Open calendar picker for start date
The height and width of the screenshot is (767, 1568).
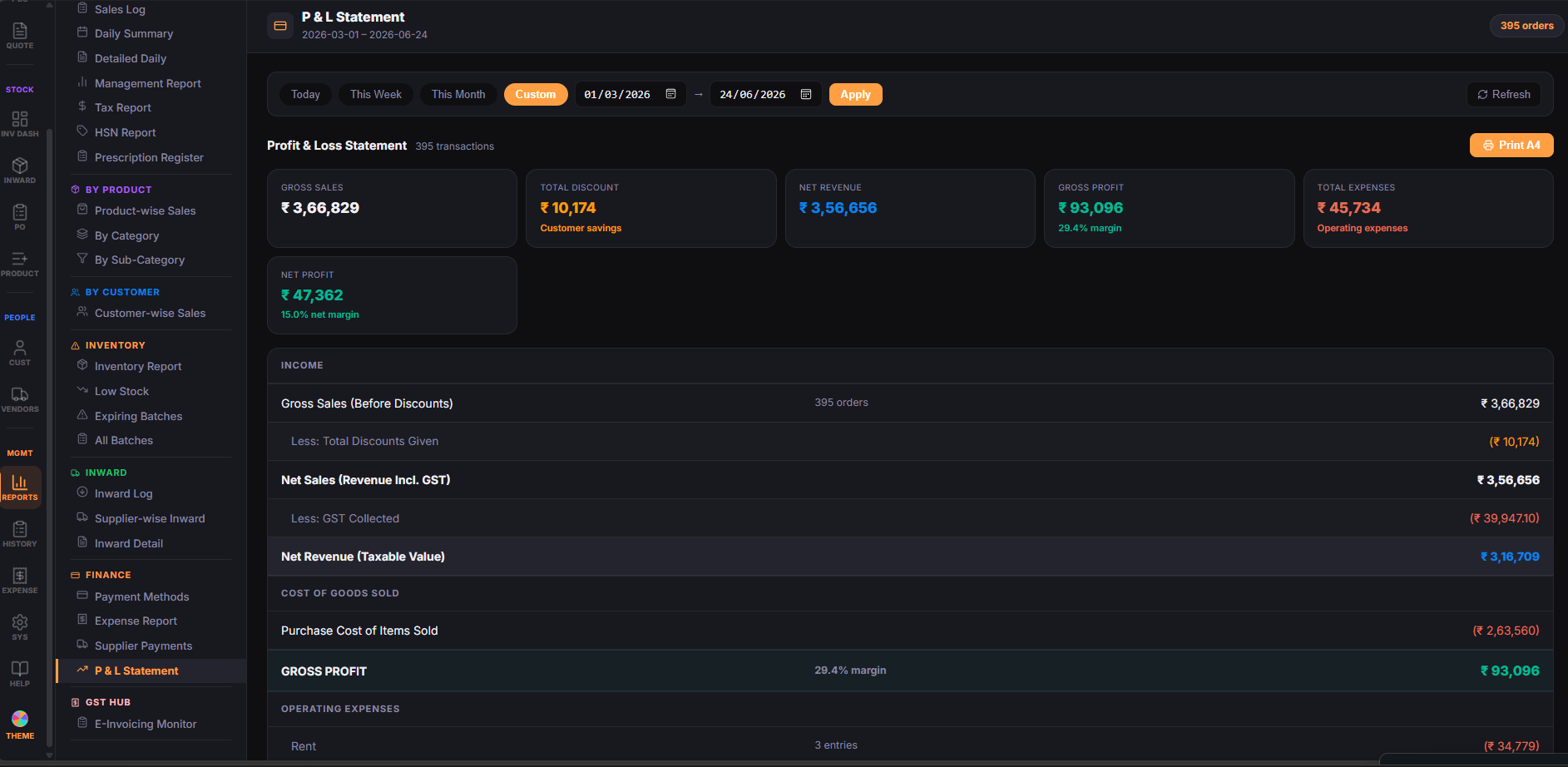671,94
